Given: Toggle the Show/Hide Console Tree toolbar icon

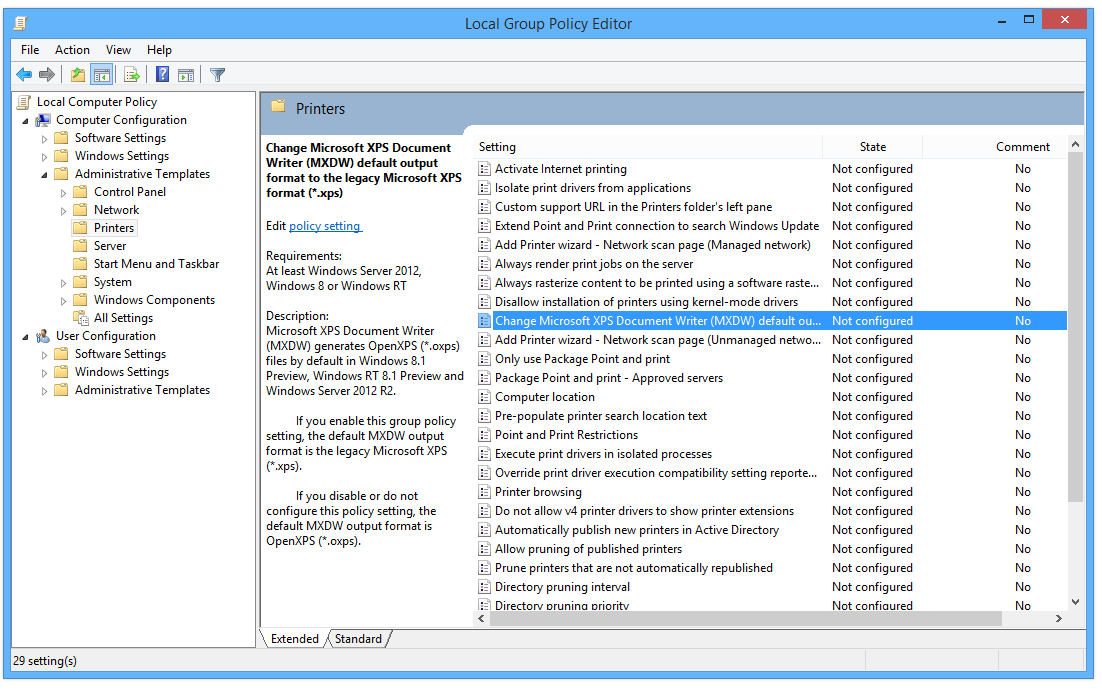Looking at the screenshot, I should [x=102, y=74].
